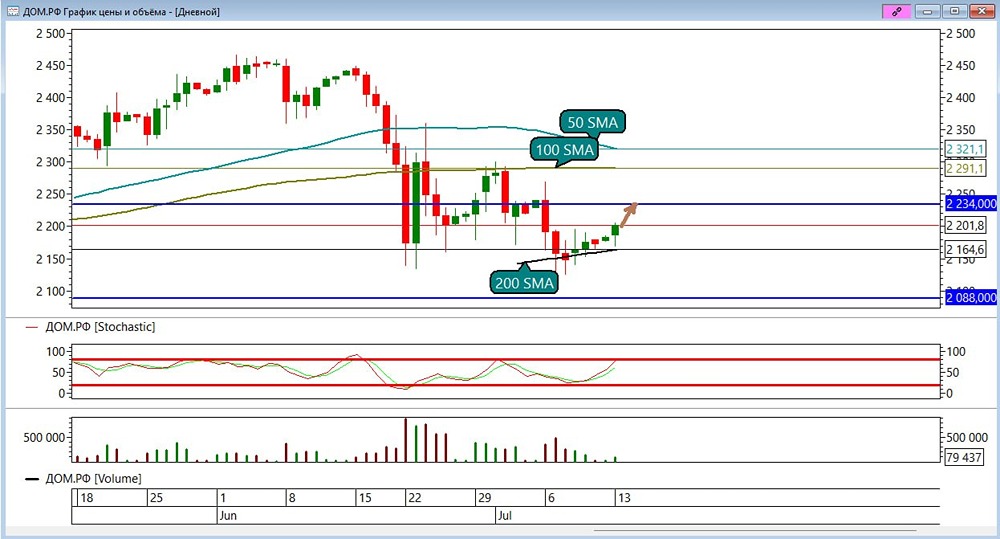Minimize the chart window
Screen dimensions: 1000x539
click(x=927, y=11)
